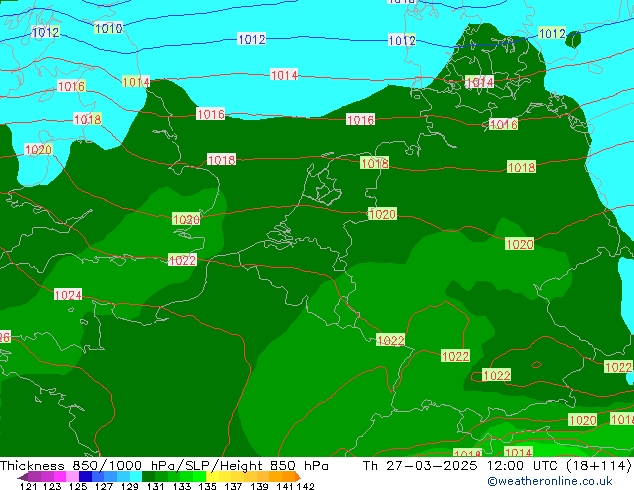
Task: Click the legend value 142
Action: click(306, 486)
